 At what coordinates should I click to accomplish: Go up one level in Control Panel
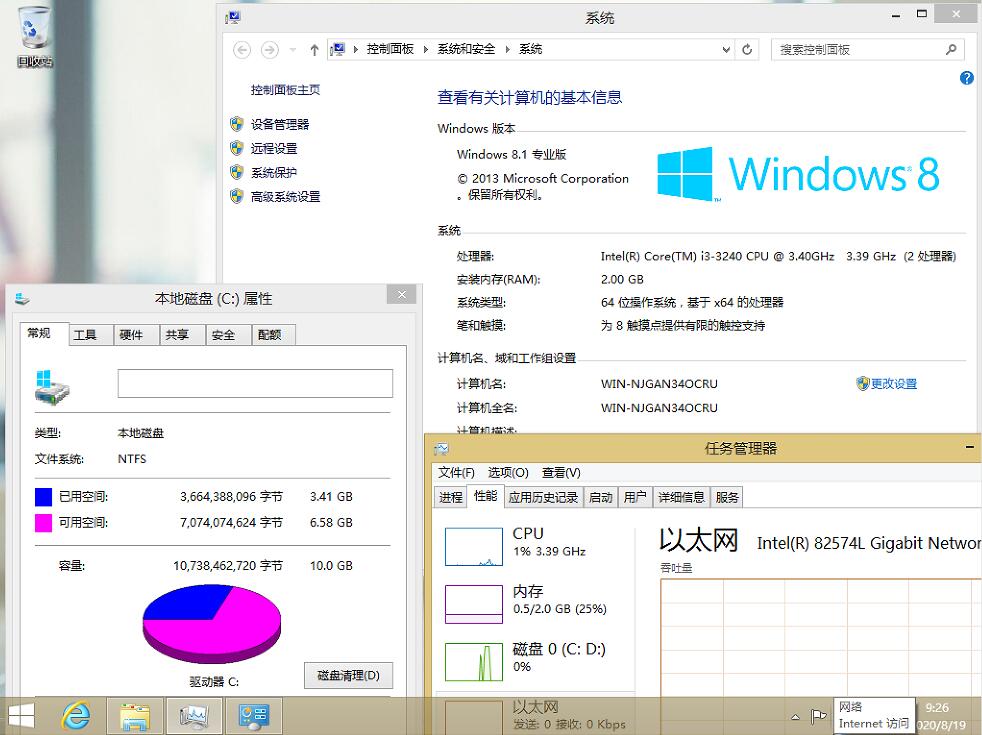click(x=314, y=49)
